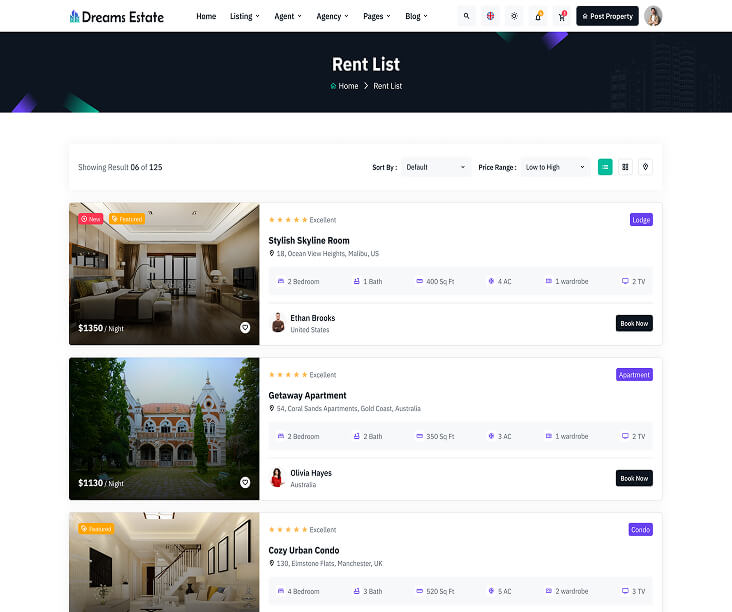Switch to grid view layout

[625, 167]
